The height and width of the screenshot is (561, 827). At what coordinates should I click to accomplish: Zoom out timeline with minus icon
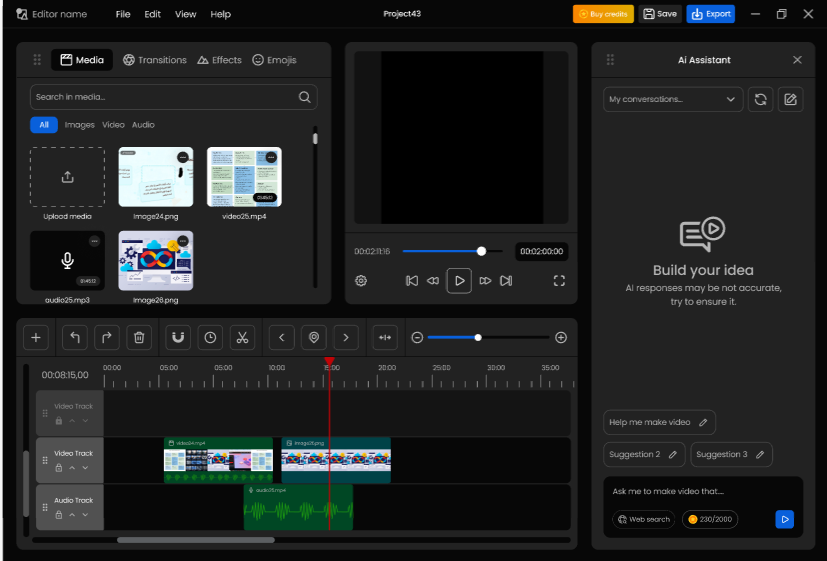[x=417, y=337]
